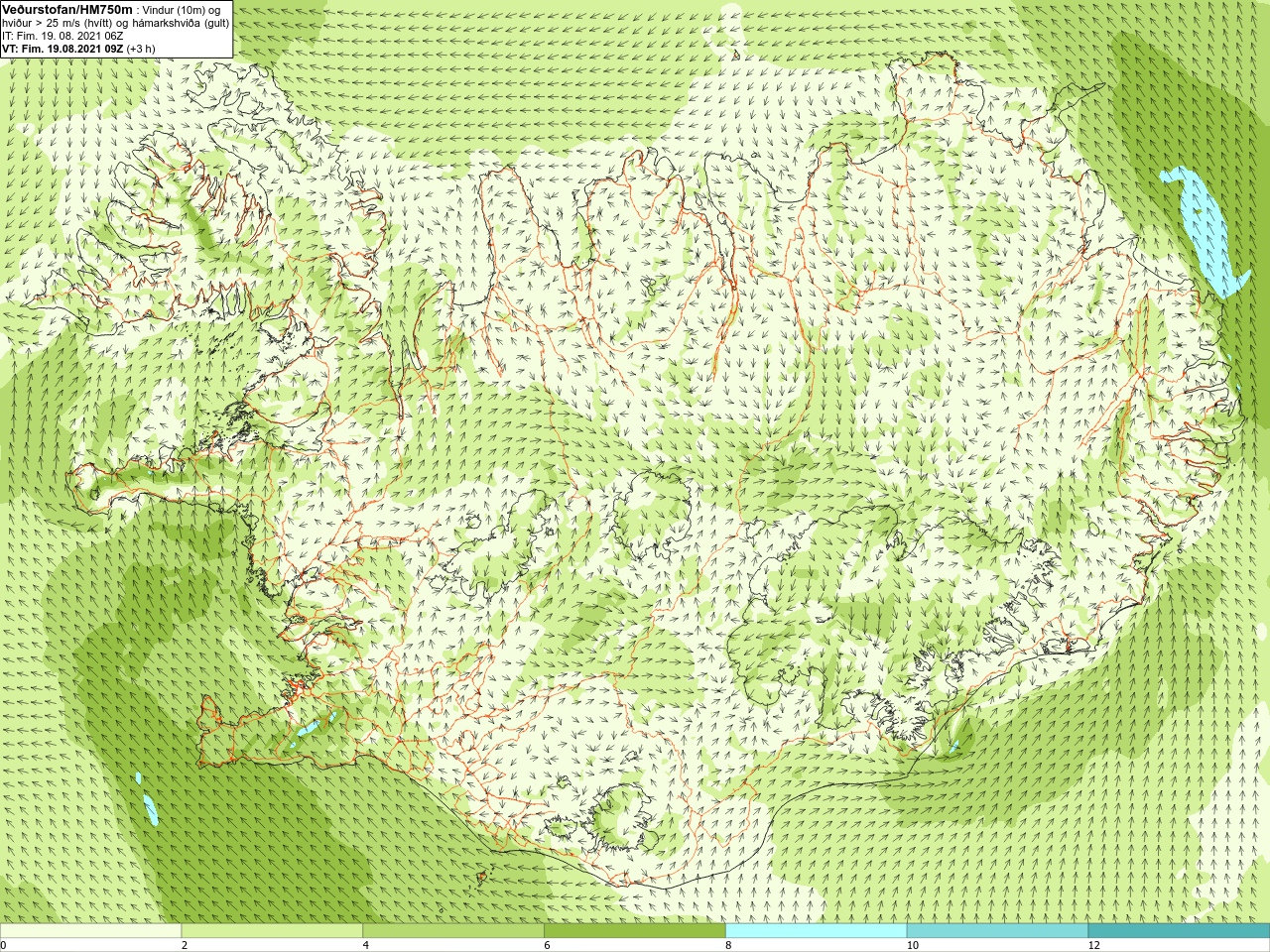Click the legend label 8
The width and height of the screenshot is (1270, 952).
[x=729, y=945]
